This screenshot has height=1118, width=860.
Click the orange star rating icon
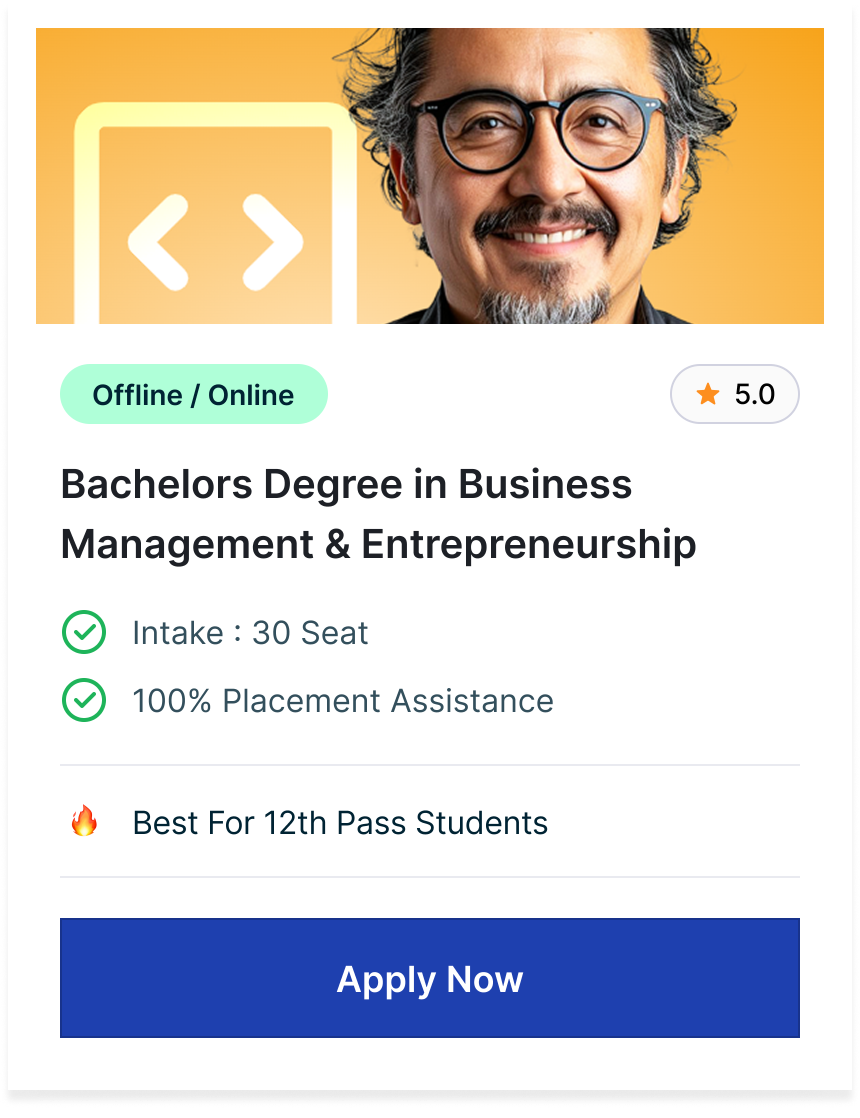point(708,394)
